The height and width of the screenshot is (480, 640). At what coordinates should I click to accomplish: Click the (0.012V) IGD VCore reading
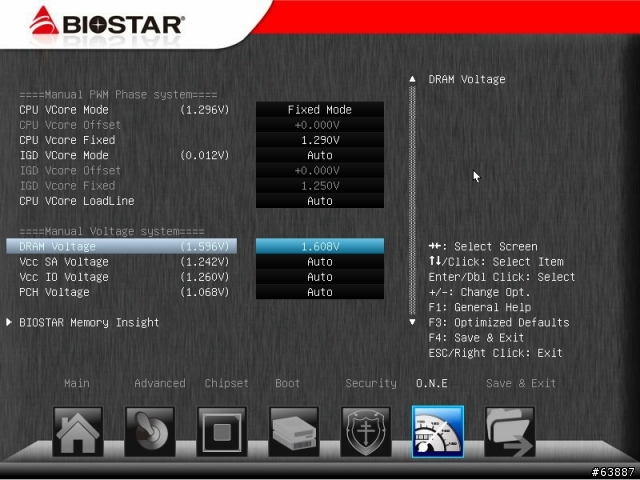pyautogui.click(x=204, y=155)
